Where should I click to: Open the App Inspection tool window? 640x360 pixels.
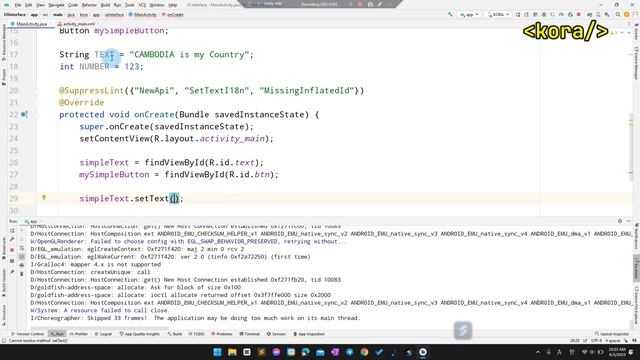[309, 334]
